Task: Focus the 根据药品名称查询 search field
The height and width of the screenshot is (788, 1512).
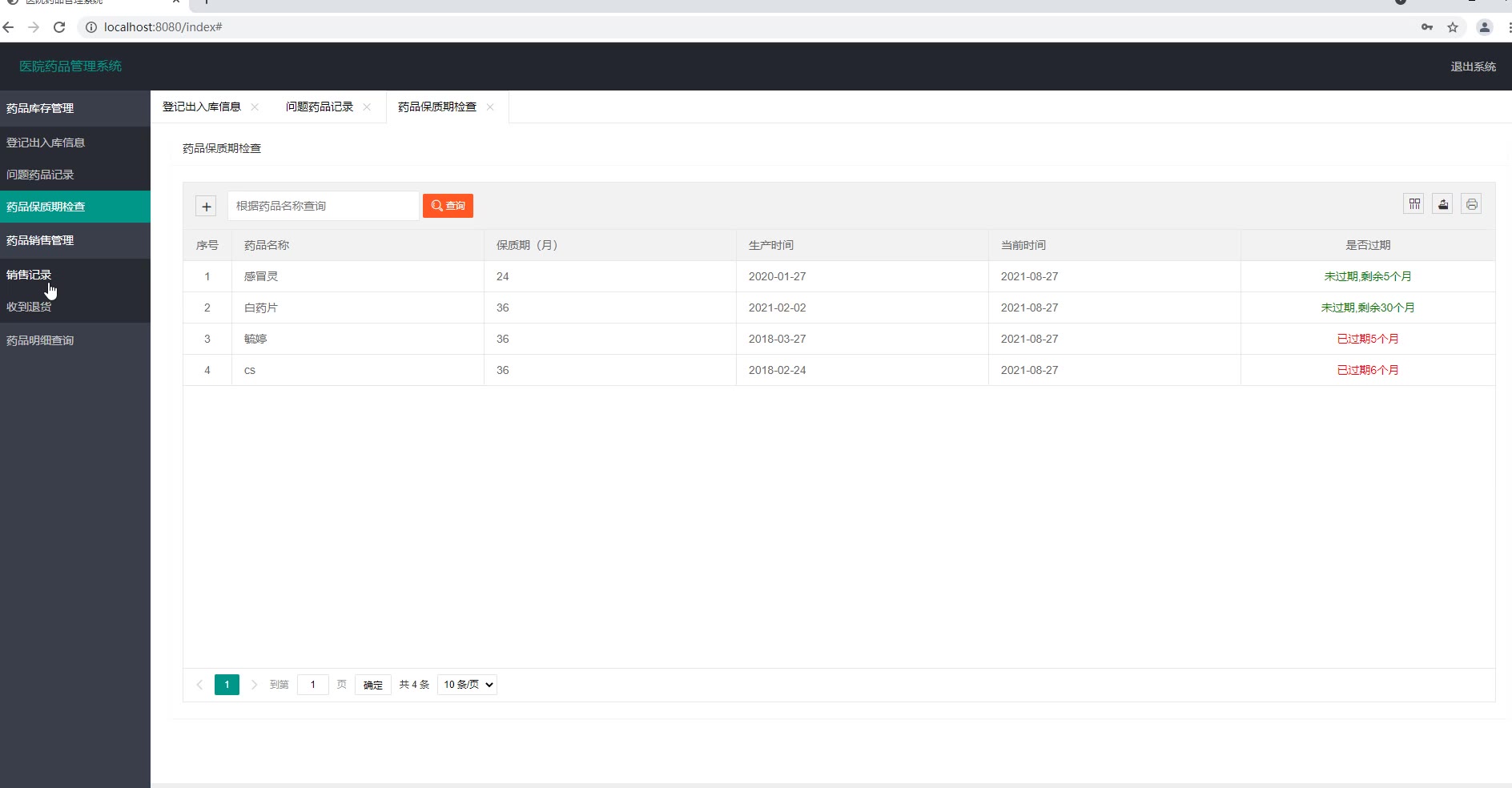Action: coord(324,206)
